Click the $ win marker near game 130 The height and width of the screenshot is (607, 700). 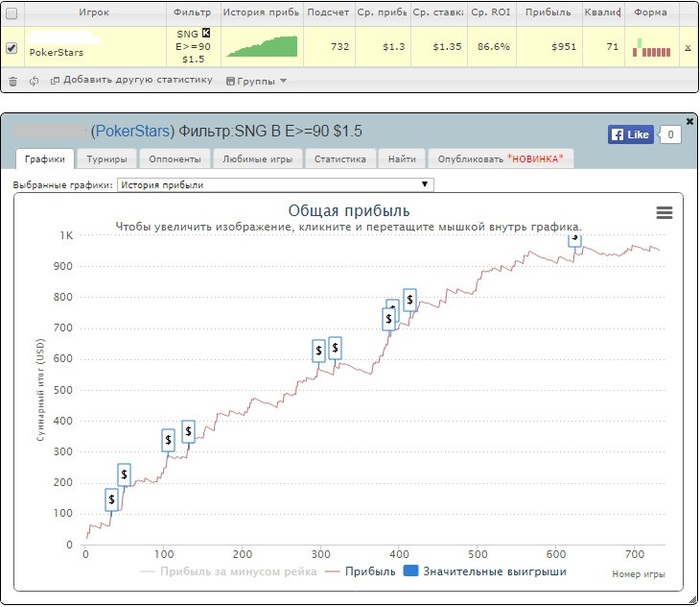pyautogui.click(x=188, y=432)
